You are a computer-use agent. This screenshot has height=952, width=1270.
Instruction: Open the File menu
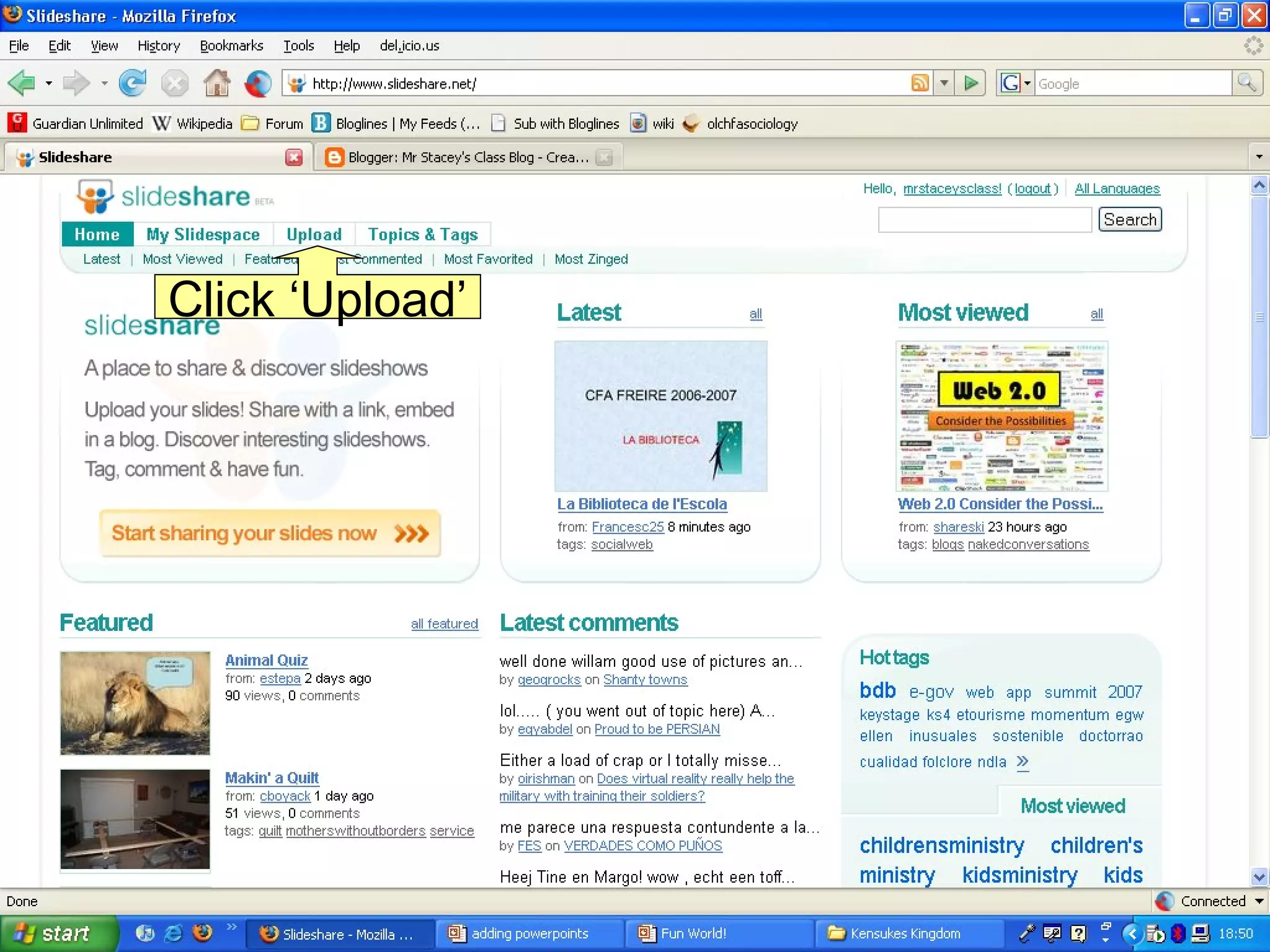(19, 46)
